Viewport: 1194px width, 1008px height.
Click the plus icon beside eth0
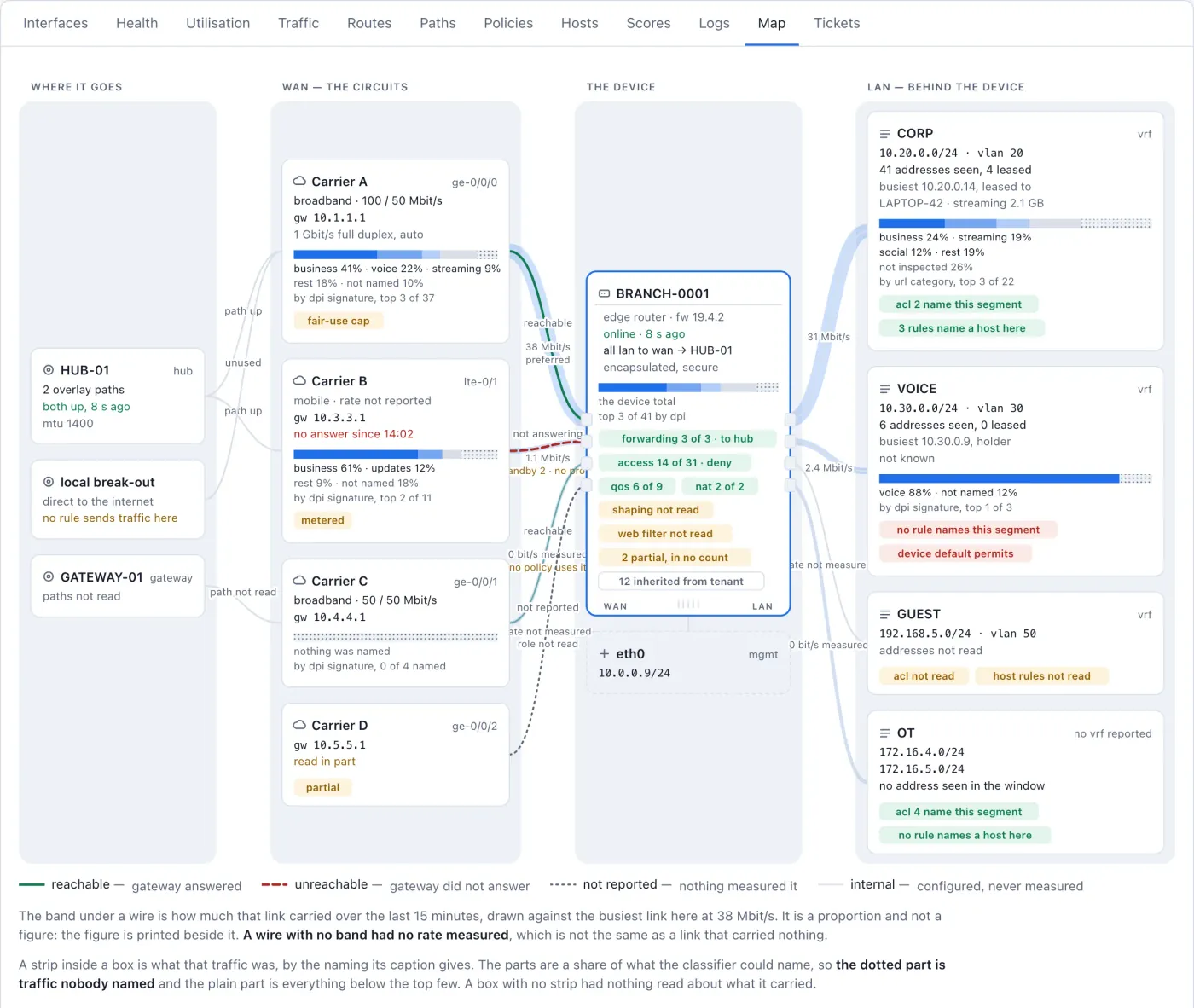point(605,654)
